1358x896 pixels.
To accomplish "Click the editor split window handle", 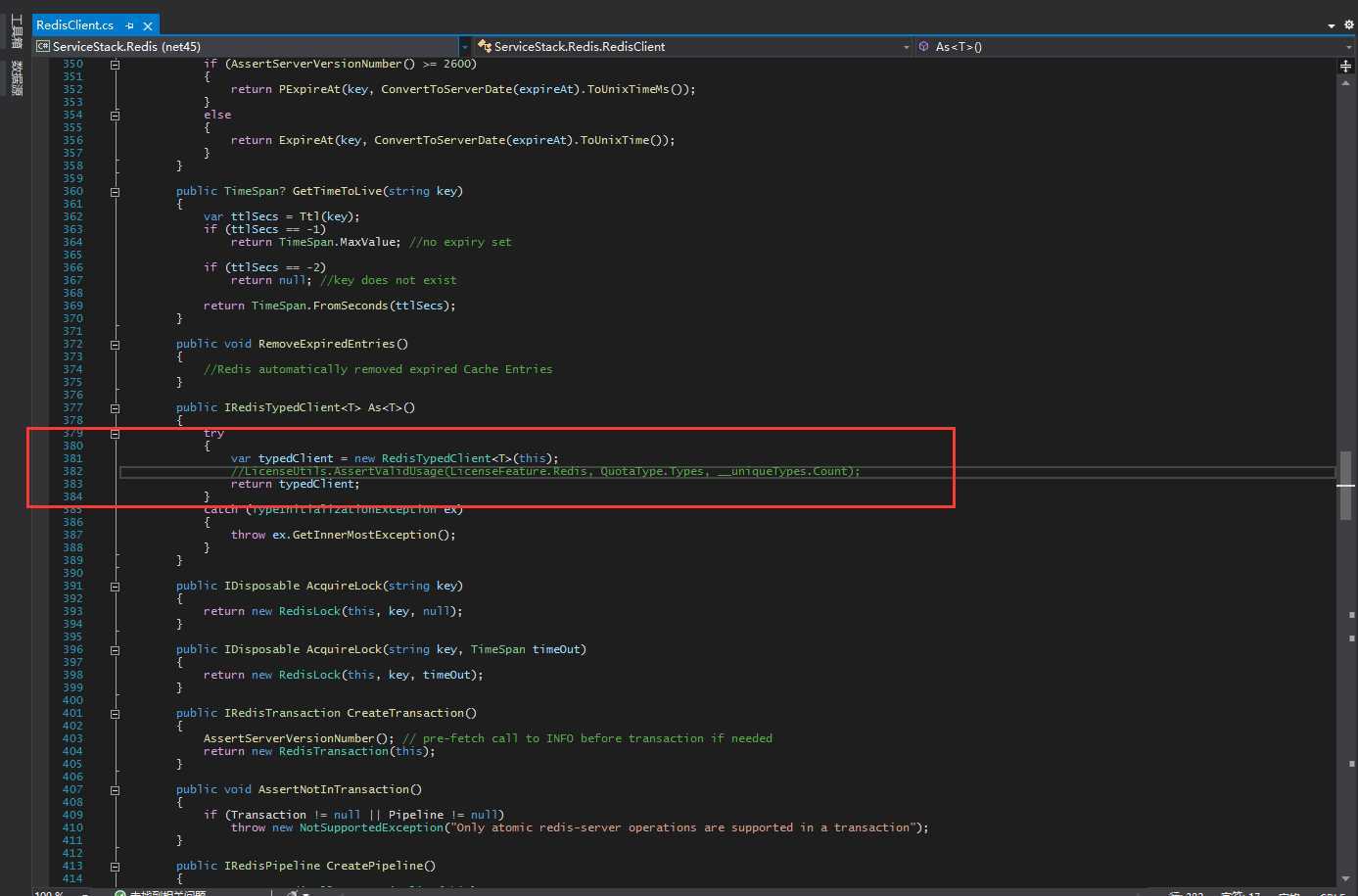I will click(1346, 66).
